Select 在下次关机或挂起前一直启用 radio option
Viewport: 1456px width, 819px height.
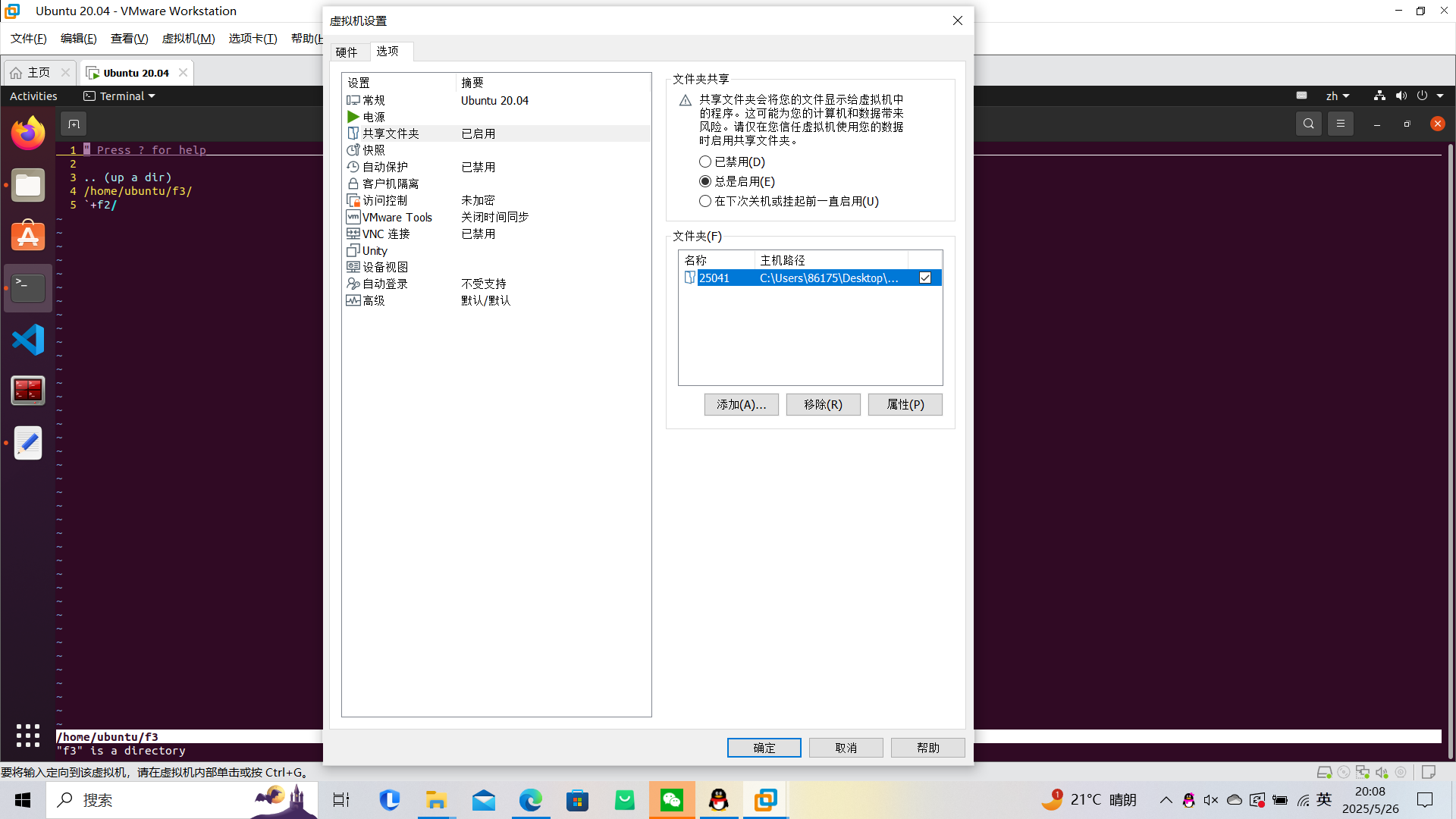(x=705, y=201)
